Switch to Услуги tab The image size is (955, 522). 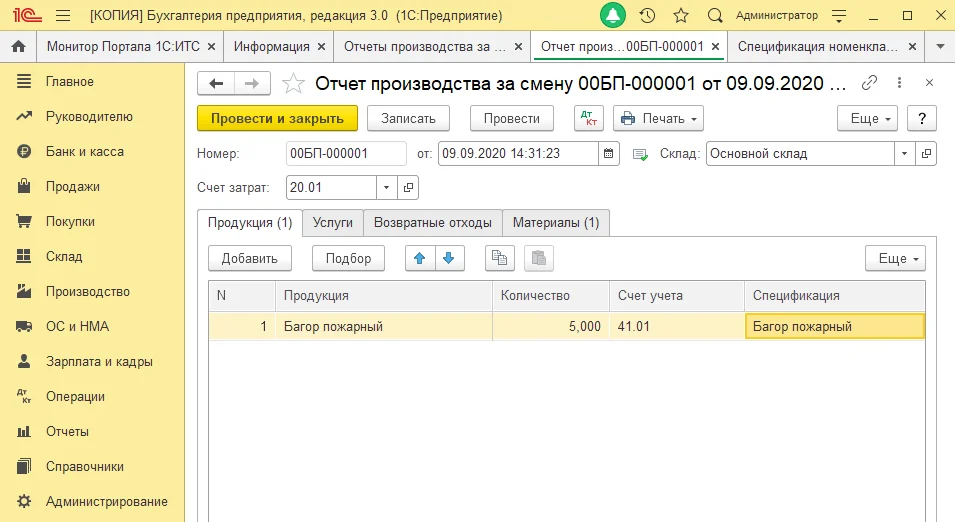click(x=333, y=223)
